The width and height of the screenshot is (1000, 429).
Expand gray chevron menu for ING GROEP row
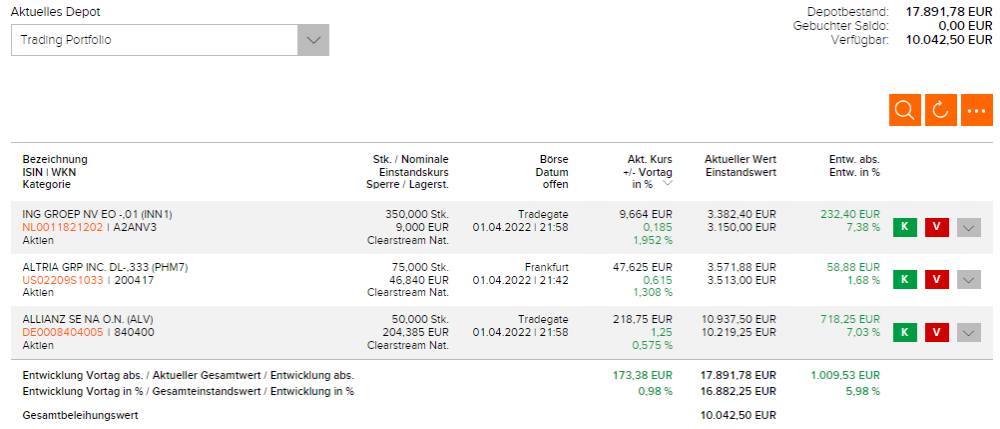pos(968,227)
